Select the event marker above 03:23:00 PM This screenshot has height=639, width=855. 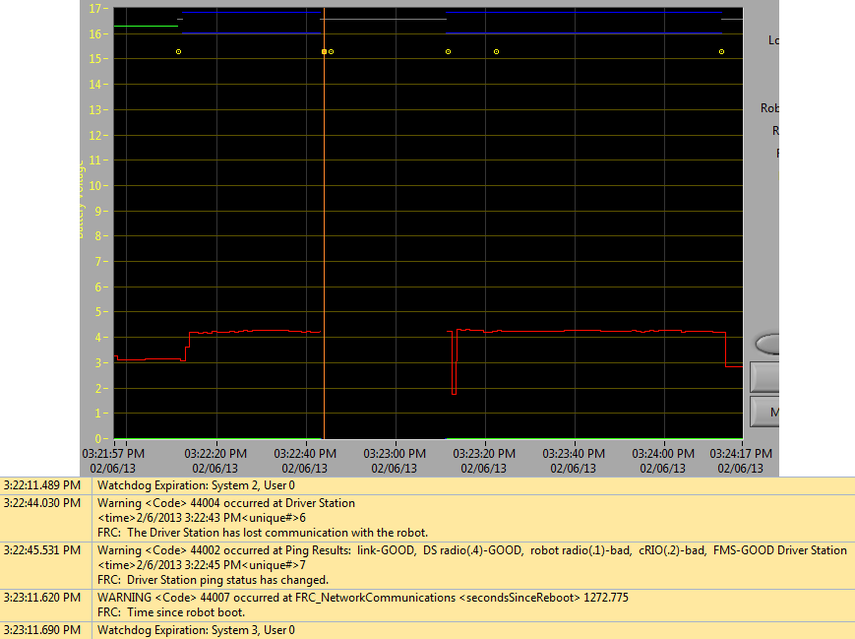pyautogui.click(x=447, y=51)
